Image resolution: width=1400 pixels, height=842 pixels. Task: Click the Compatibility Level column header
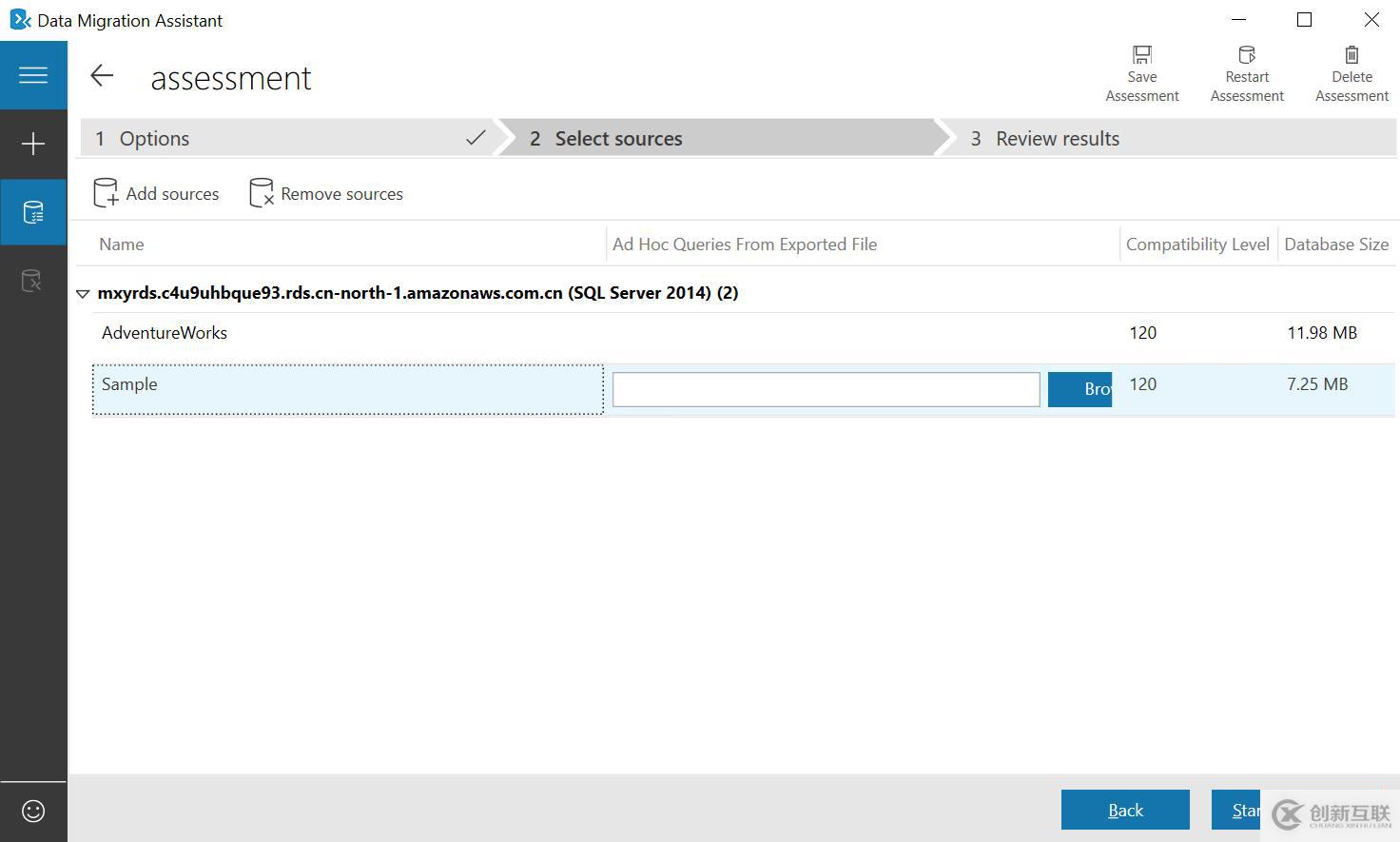[1197, 245]
